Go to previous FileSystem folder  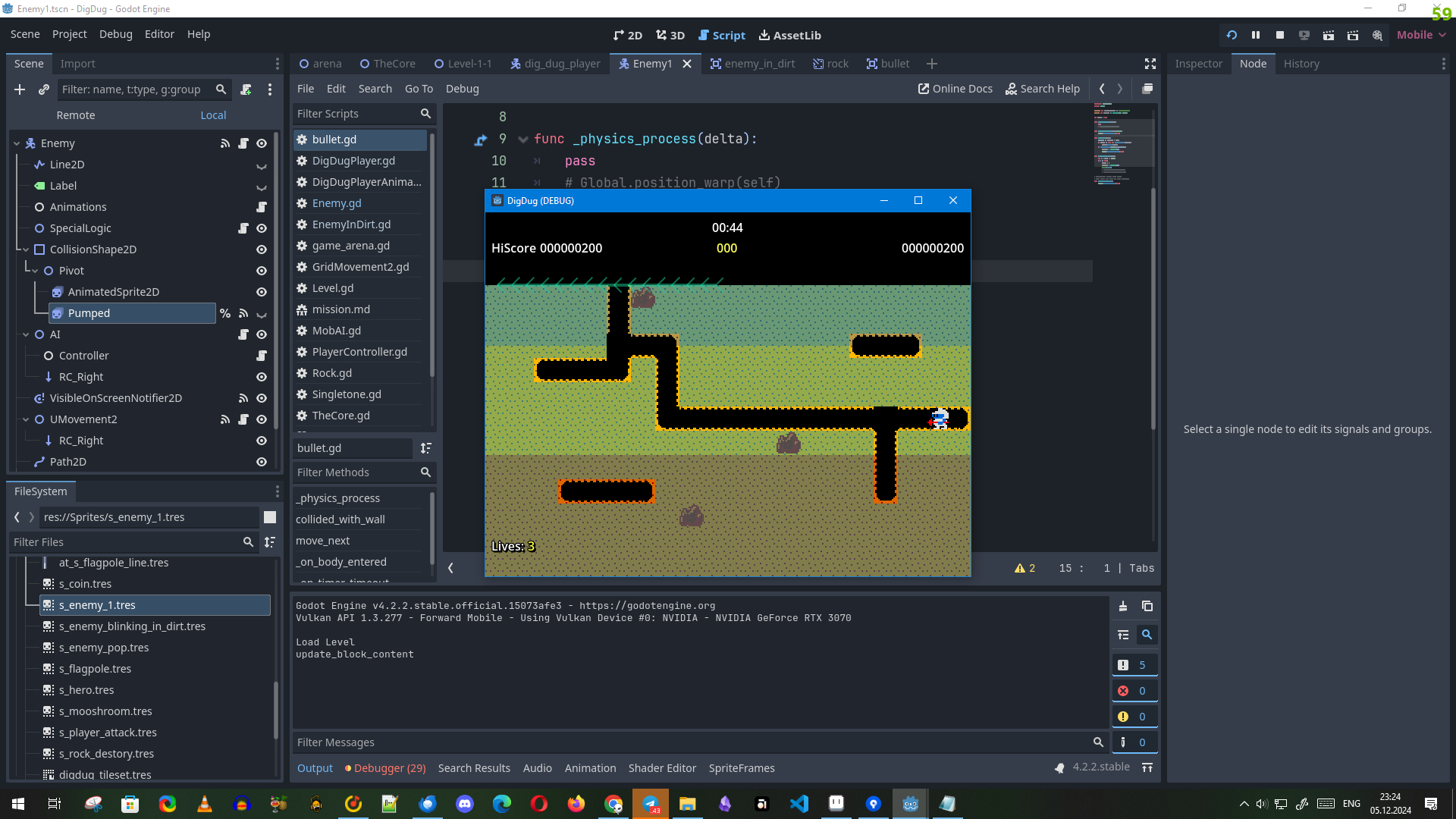pyautogui.click(x=17, y=517)
